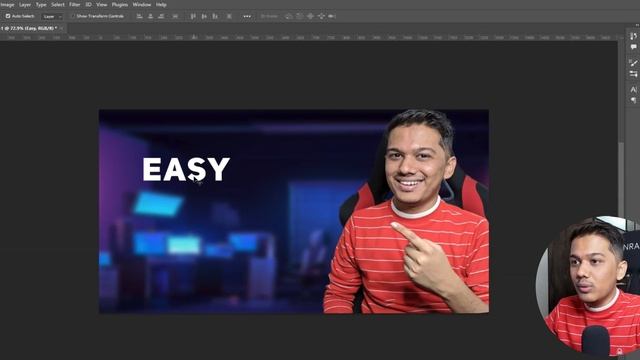The height and width of the screenshot is (360, 640).
Task: Click Align left edges icon
Action: (140, 16)
